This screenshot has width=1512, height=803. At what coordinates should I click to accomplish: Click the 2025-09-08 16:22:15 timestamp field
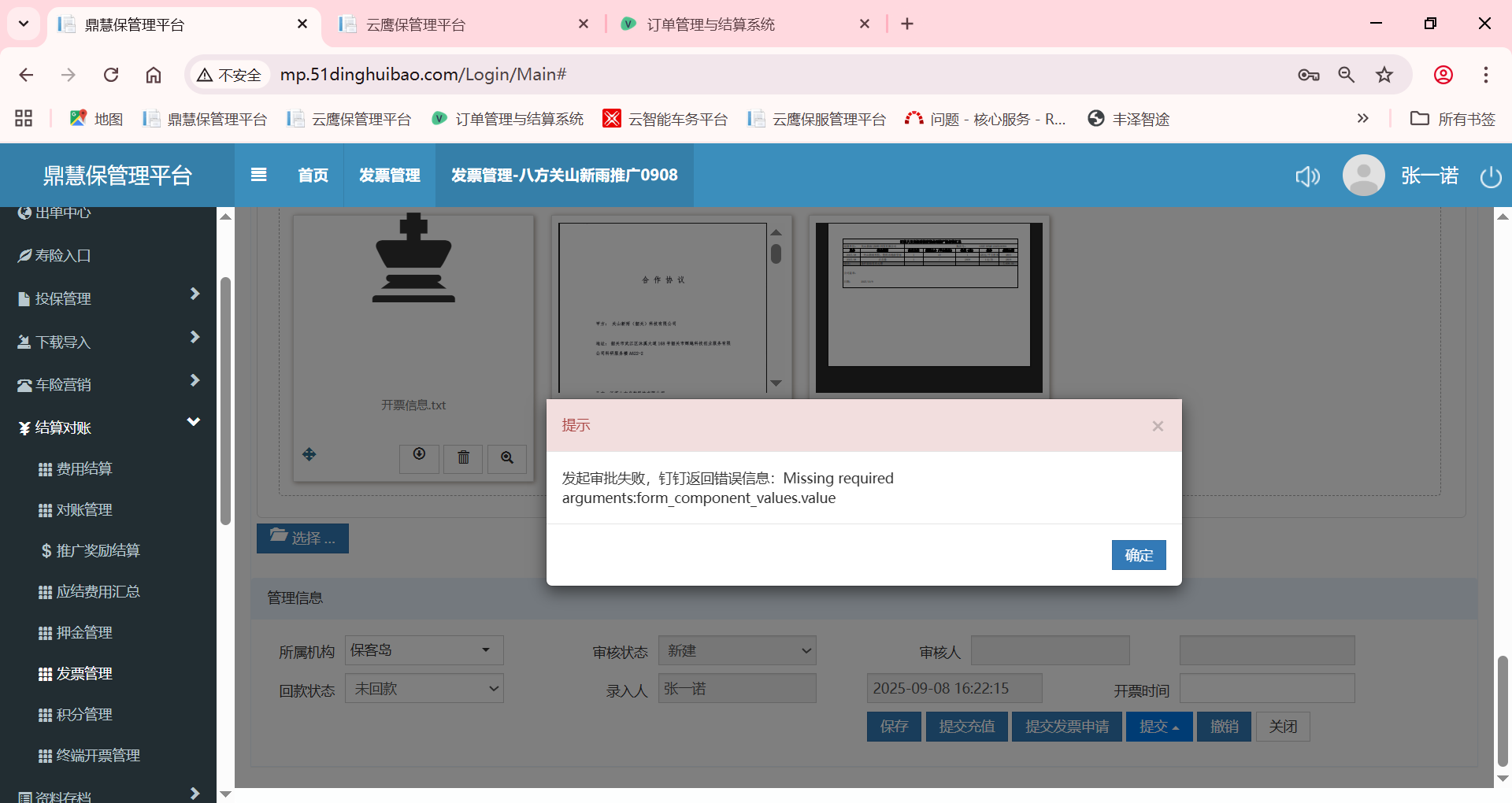954,688
